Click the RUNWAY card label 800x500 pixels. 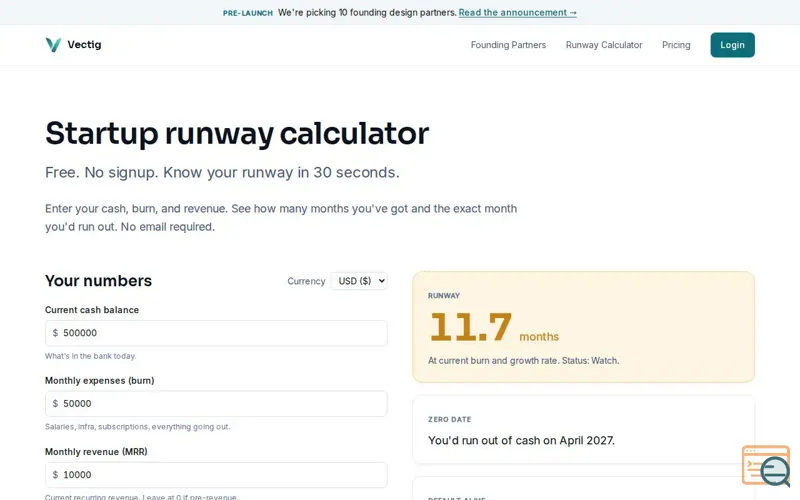444,295
